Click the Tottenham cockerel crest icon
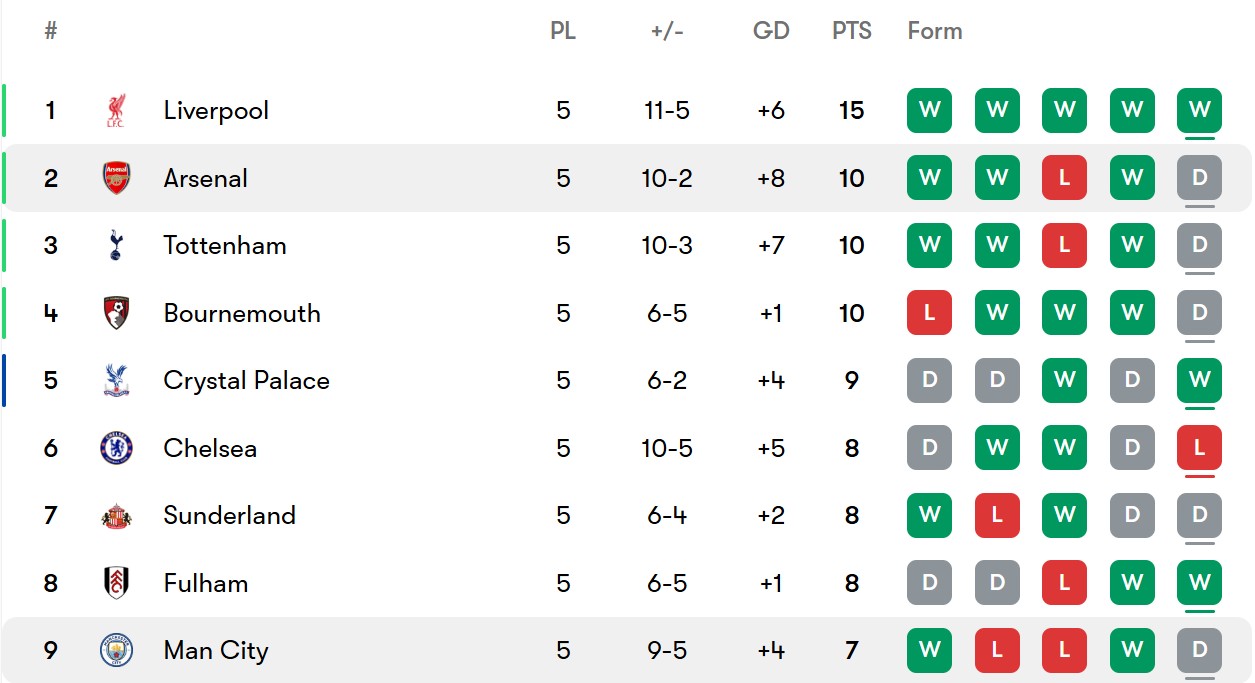The width and height of the screenshot is (1255, 683). point(116,246)
